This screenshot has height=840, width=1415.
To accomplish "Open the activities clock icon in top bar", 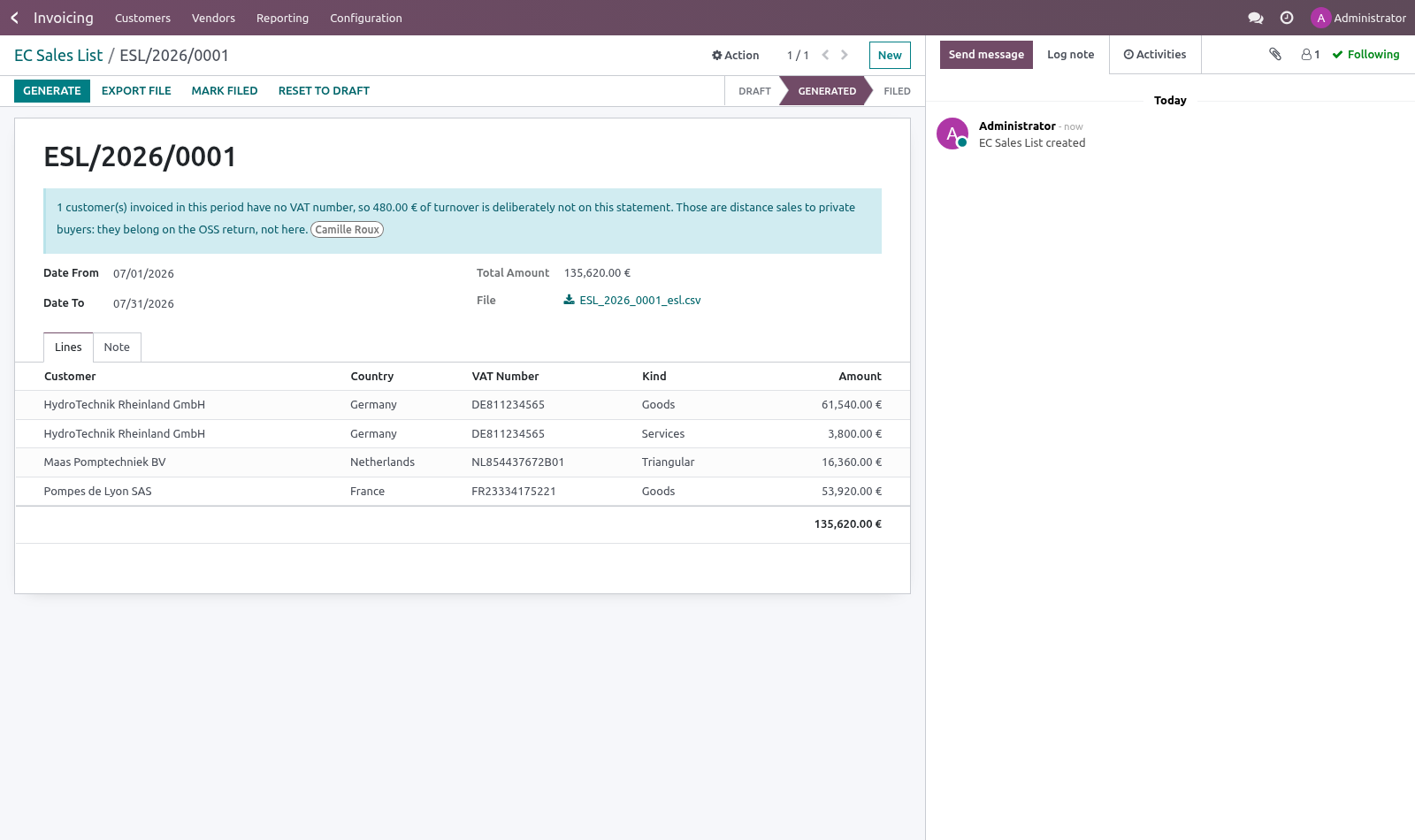I will coord(1287,18).
